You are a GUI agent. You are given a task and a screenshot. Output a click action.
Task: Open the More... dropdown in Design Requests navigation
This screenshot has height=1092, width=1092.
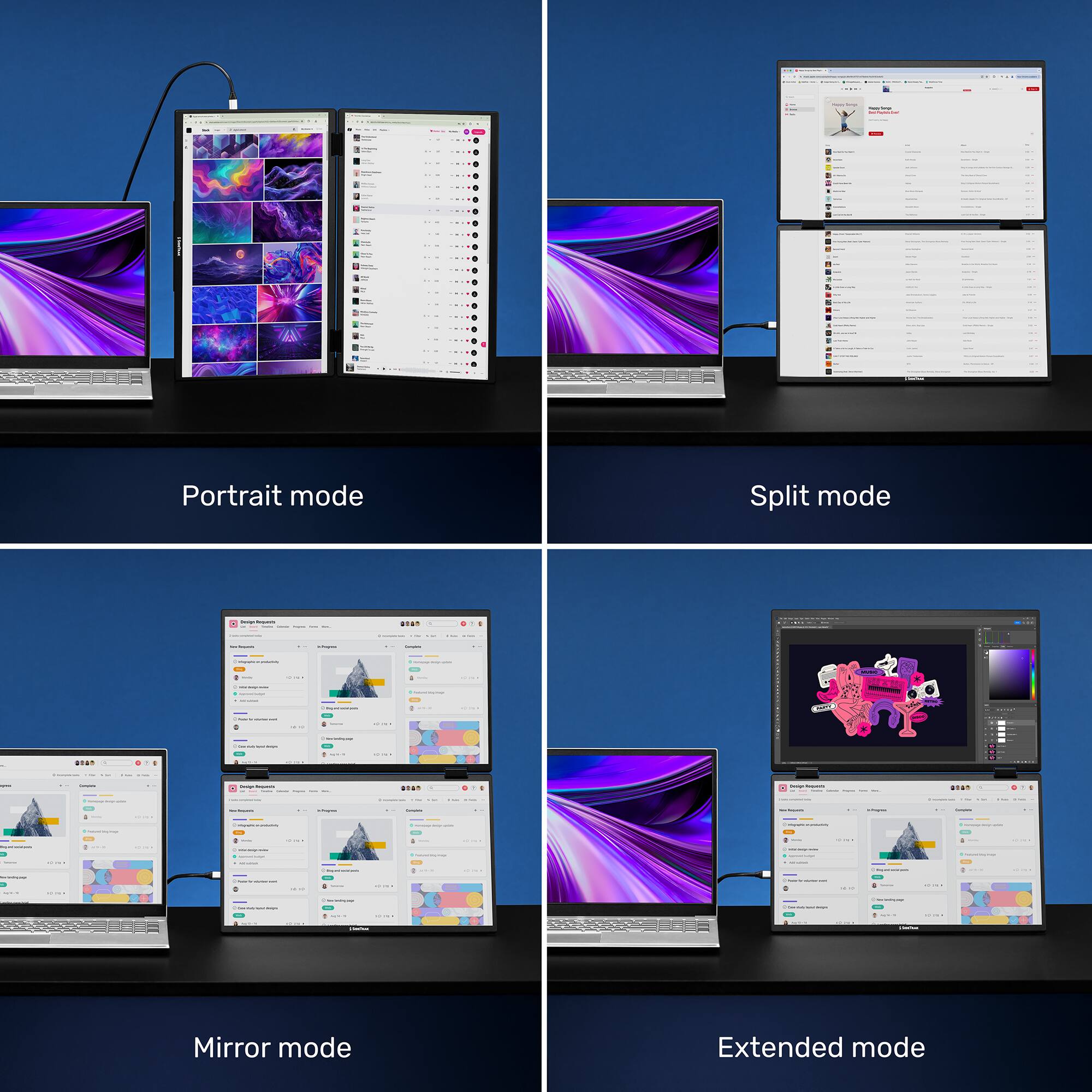tap(326, 627)
